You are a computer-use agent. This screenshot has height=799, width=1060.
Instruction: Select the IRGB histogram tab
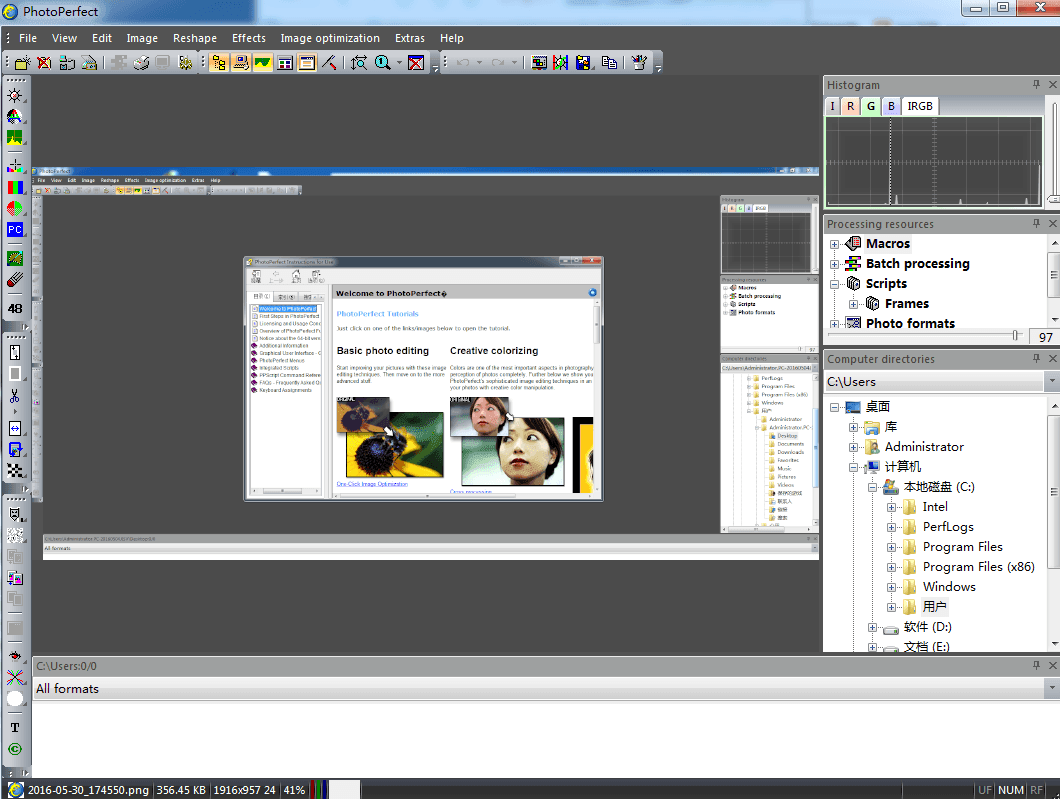[x=919, y=106]
